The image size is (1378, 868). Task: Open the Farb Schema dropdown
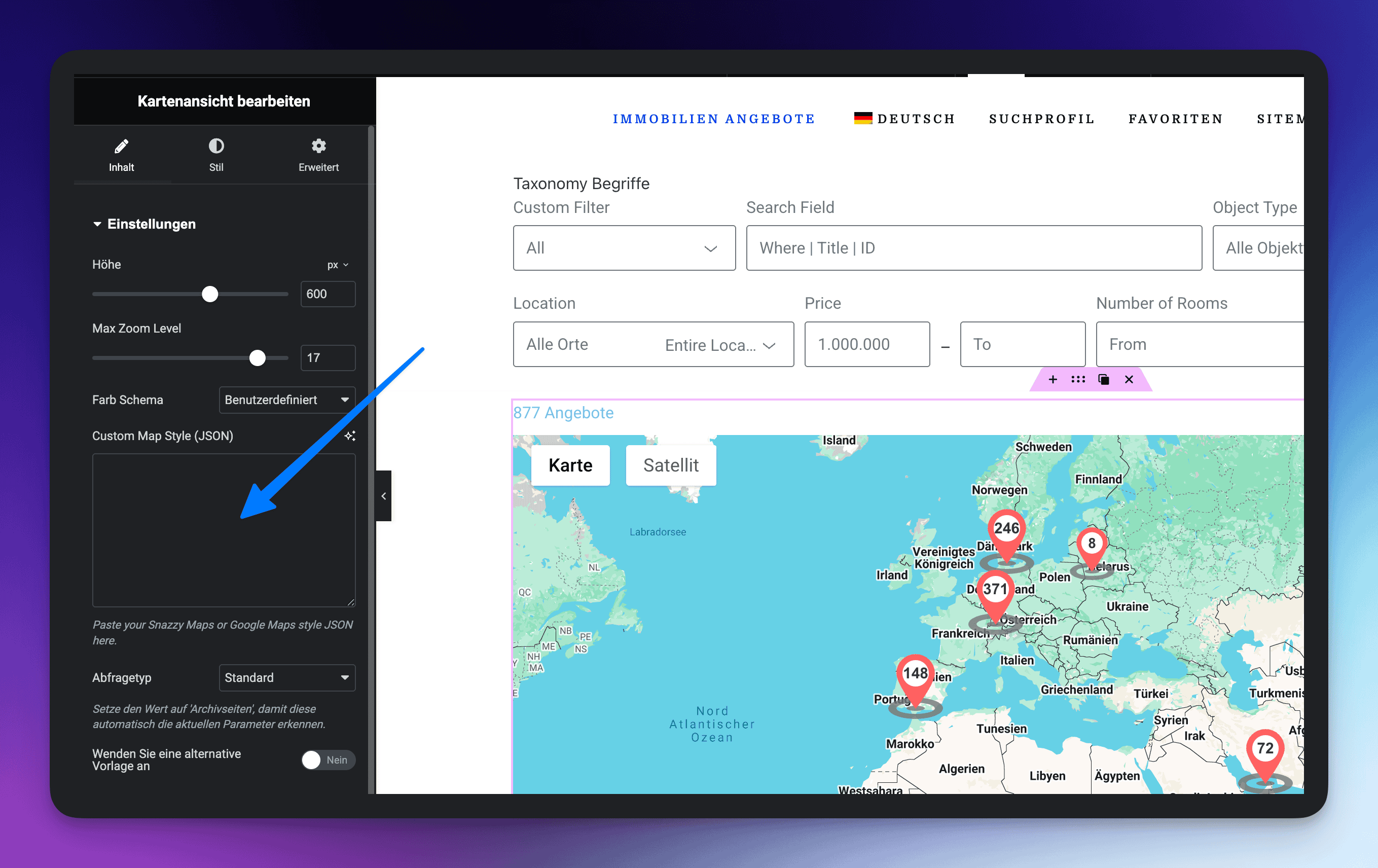[x=286, y=400]
